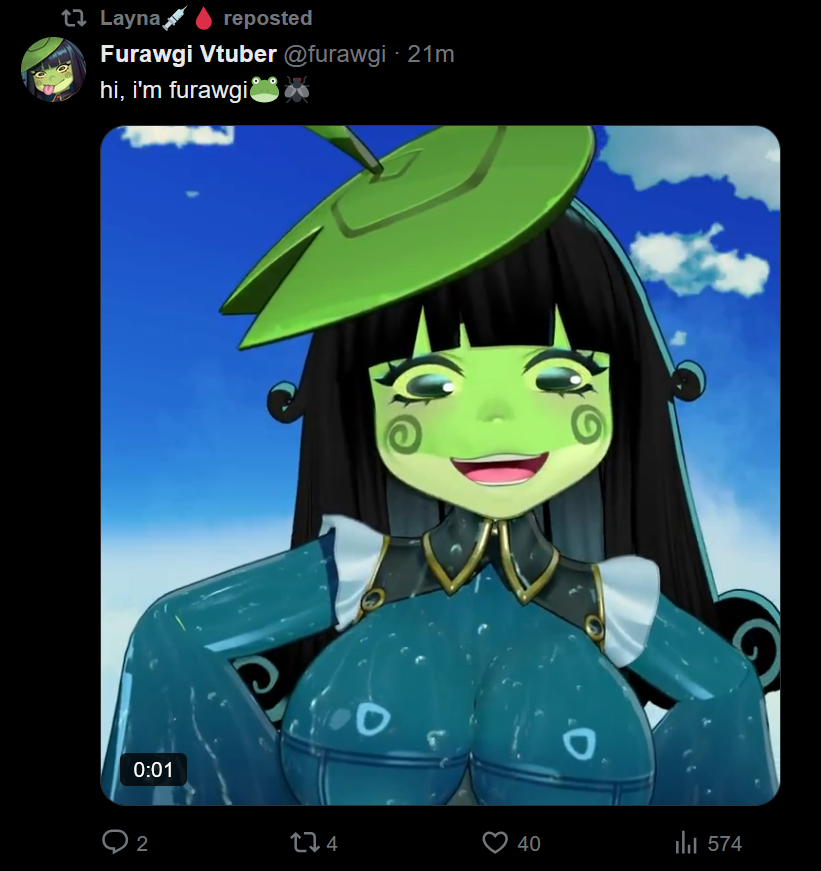Click the 'reposted' label text
This screenshot has width=821, height=871.
tap(268, 18)
